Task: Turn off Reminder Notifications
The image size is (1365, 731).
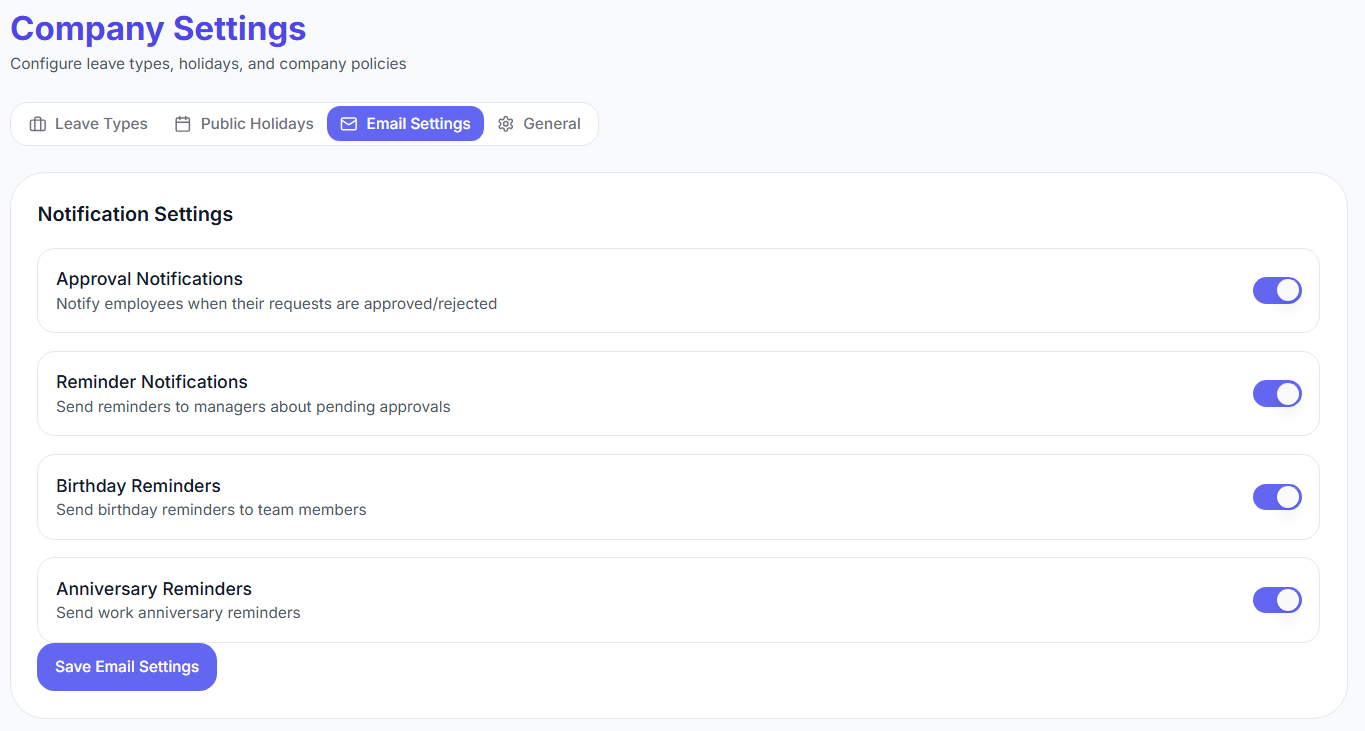Action: click(1277, 393)
